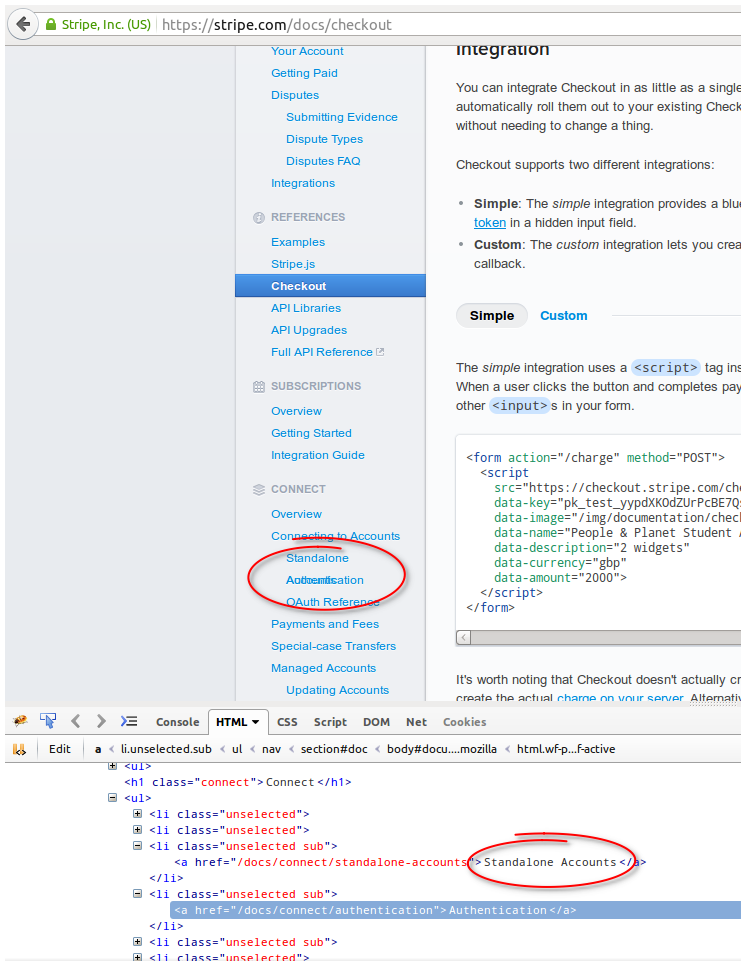The width and height of the screenshot is (746, 966).
Task: Open the Integrations sidebar link
Action: [x=303, y=184]
